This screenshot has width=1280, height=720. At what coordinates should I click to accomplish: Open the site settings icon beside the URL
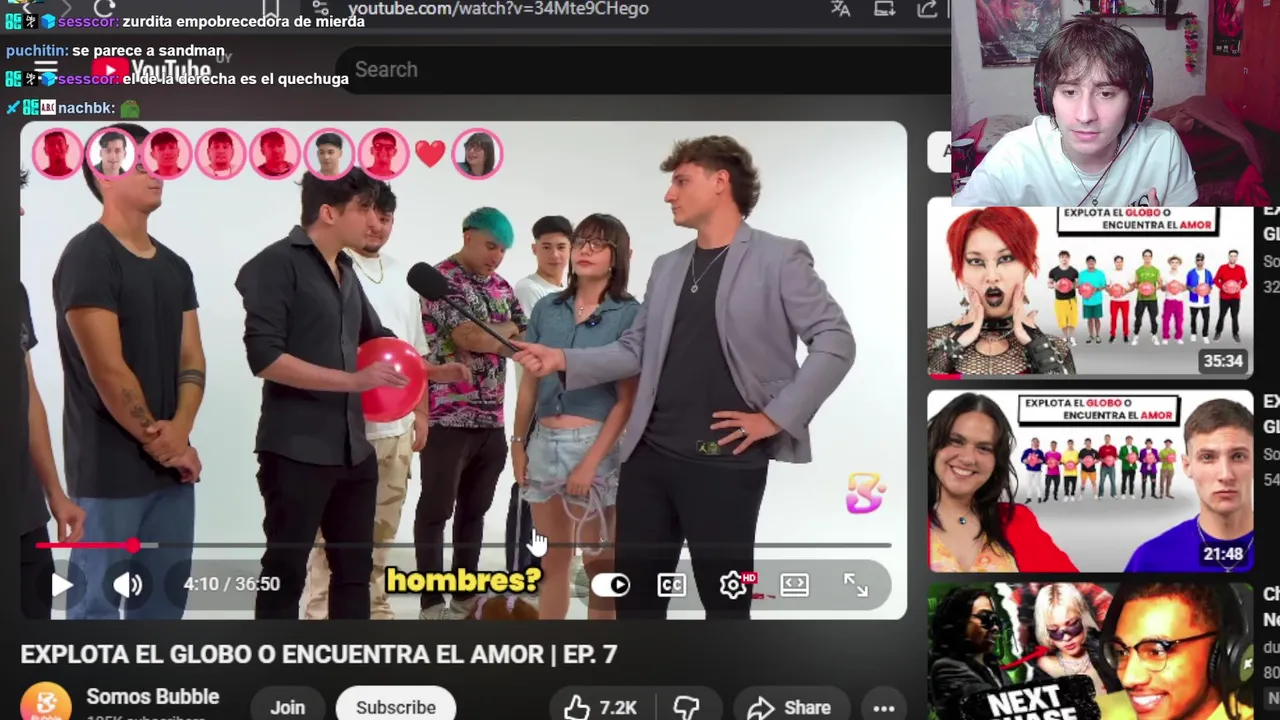[x=320, y=9]
